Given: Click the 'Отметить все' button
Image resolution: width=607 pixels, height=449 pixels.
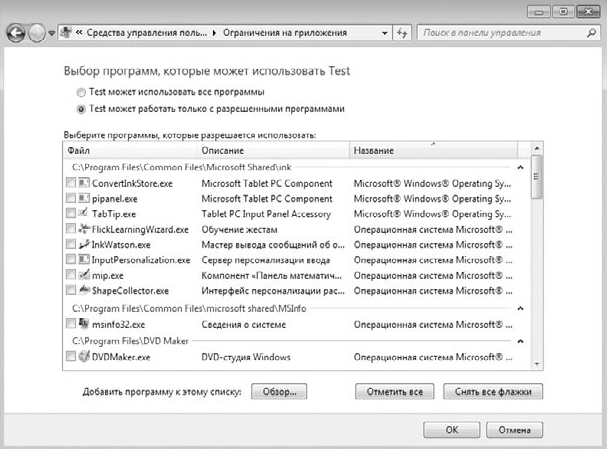Looking at the screenshot, I should click(x=394, y=392).
